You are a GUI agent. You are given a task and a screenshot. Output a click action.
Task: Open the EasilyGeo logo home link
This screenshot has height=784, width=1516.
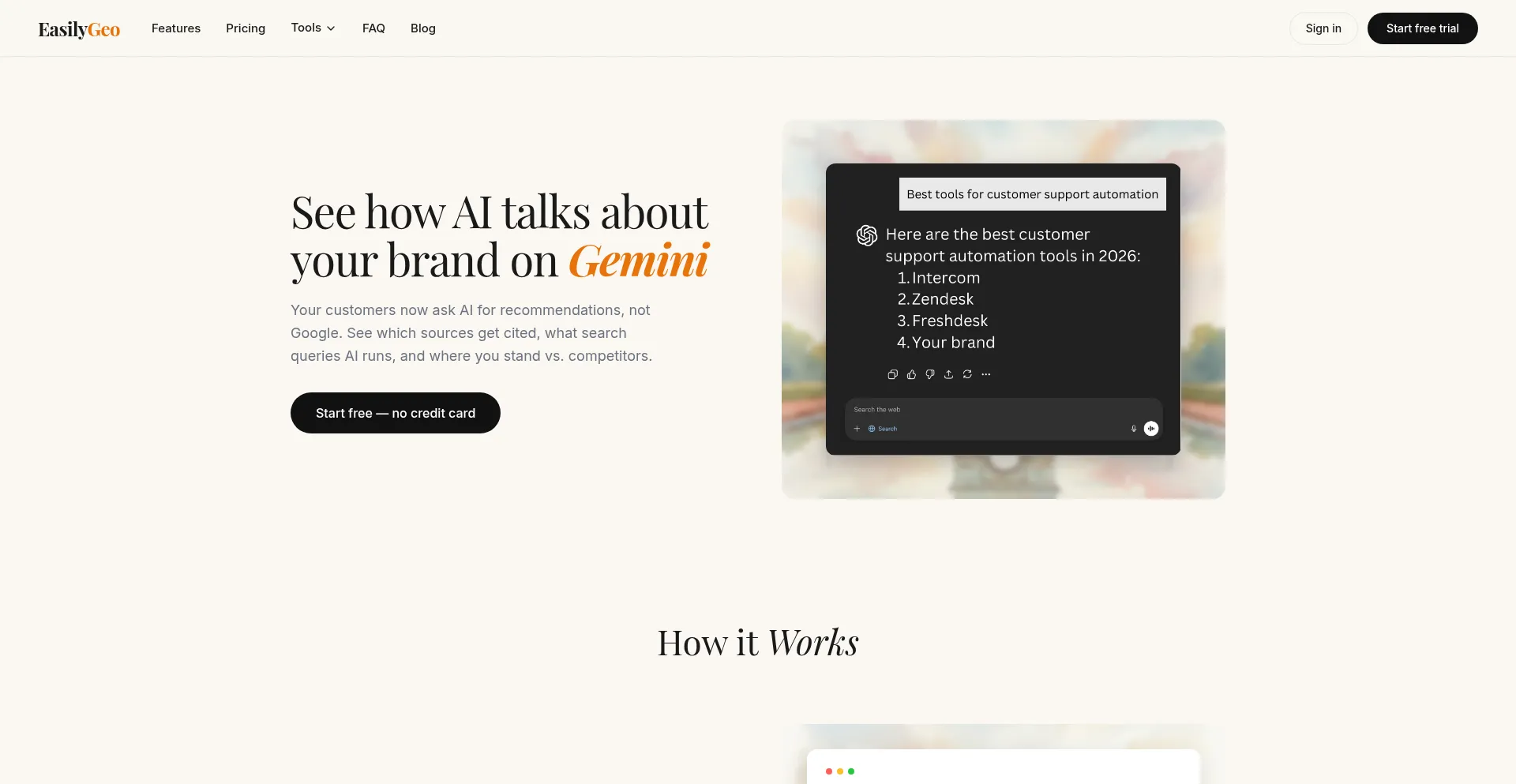[x=79, y=29]
